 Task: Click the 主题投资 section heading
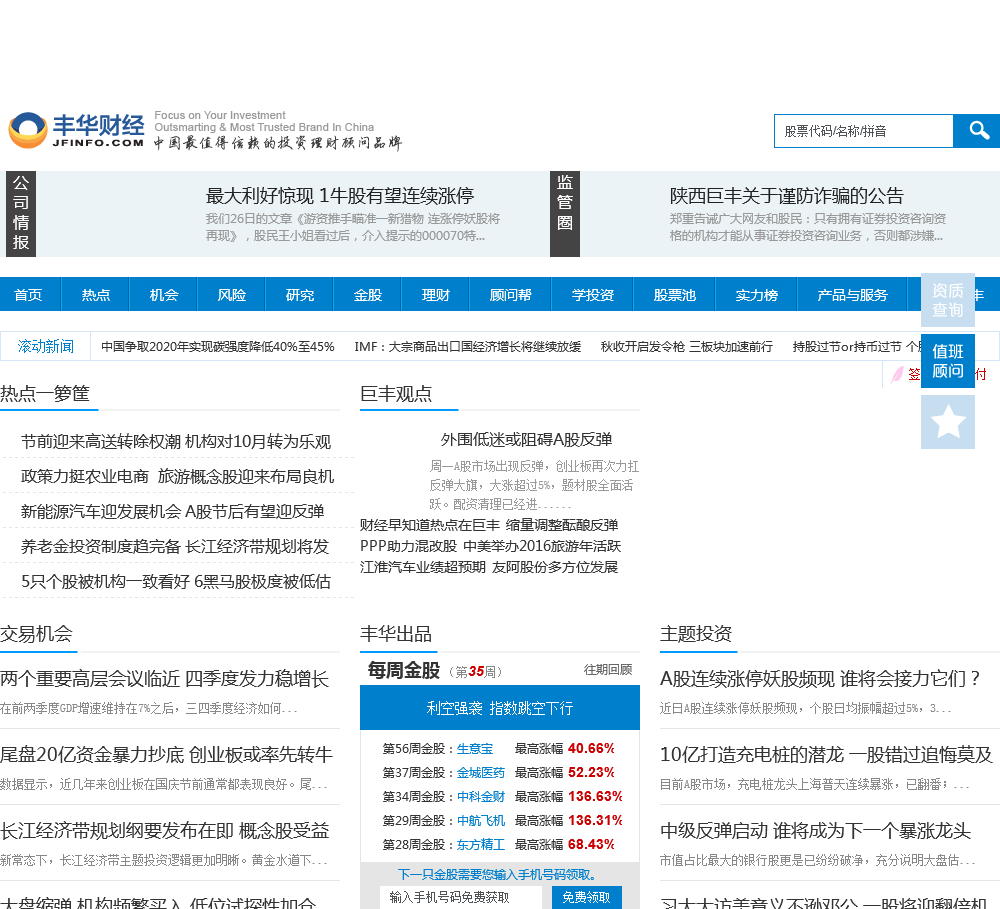click(696, 634)
